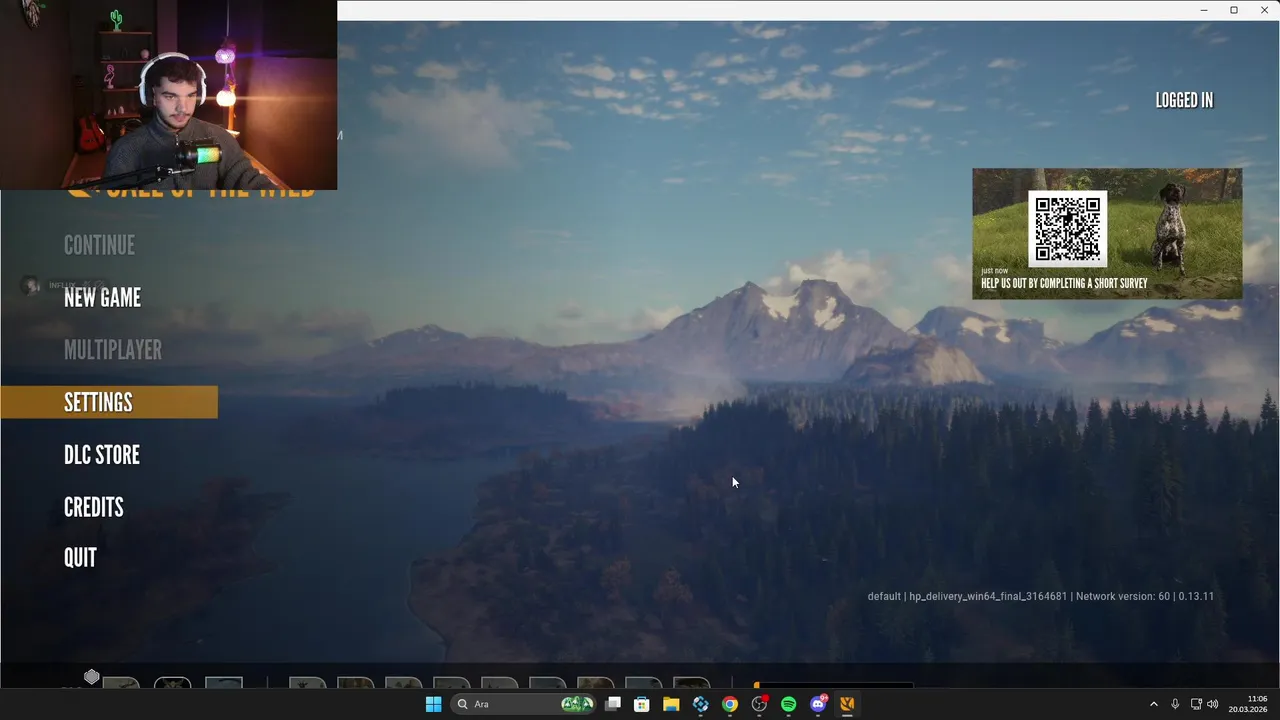Close the game window
The width and height of the screenshot is (1280, 720).
pos(1264,10)
